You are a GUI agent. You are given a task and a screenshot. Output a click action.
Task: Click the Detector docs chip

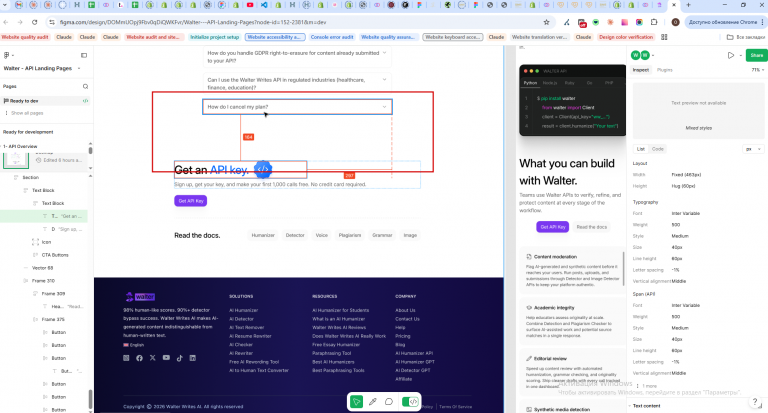[295, 235]
